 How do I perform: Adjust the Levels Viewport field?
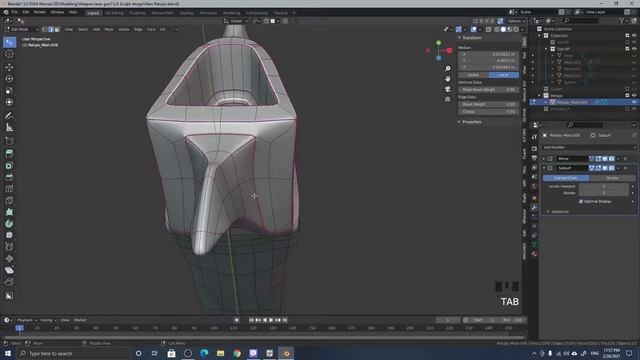tap(604, 187)
